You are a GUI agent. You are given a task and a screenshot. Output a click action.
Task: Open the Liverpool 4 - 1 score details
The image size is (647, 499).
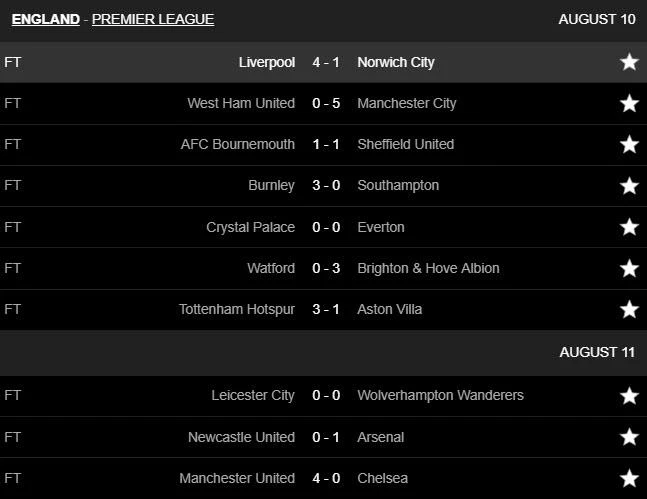(x=326, y=62)
